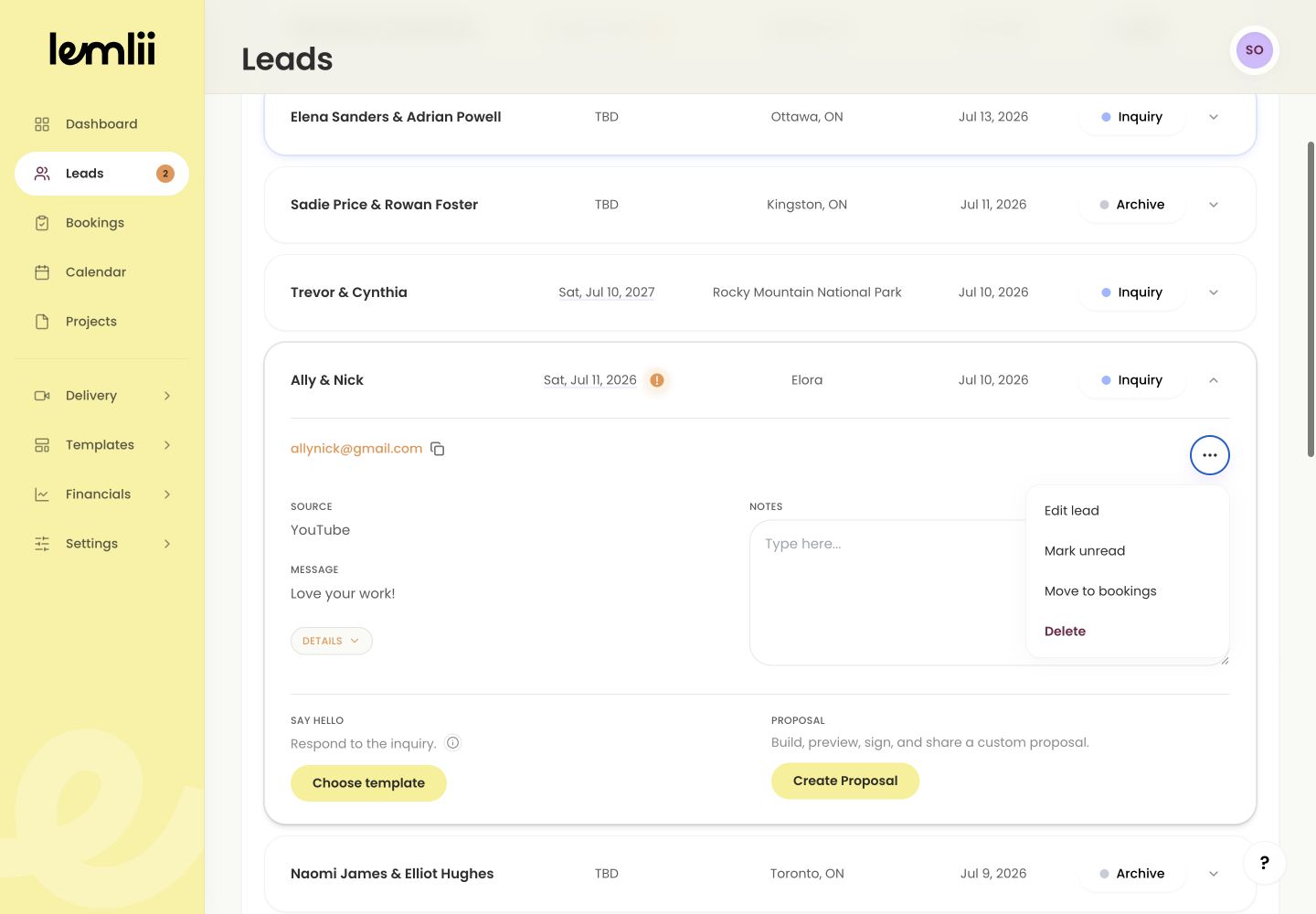
Task: Click Trevor & Cynthia's Sat, Jul 10, 2027 date
Action: (607, 292)
